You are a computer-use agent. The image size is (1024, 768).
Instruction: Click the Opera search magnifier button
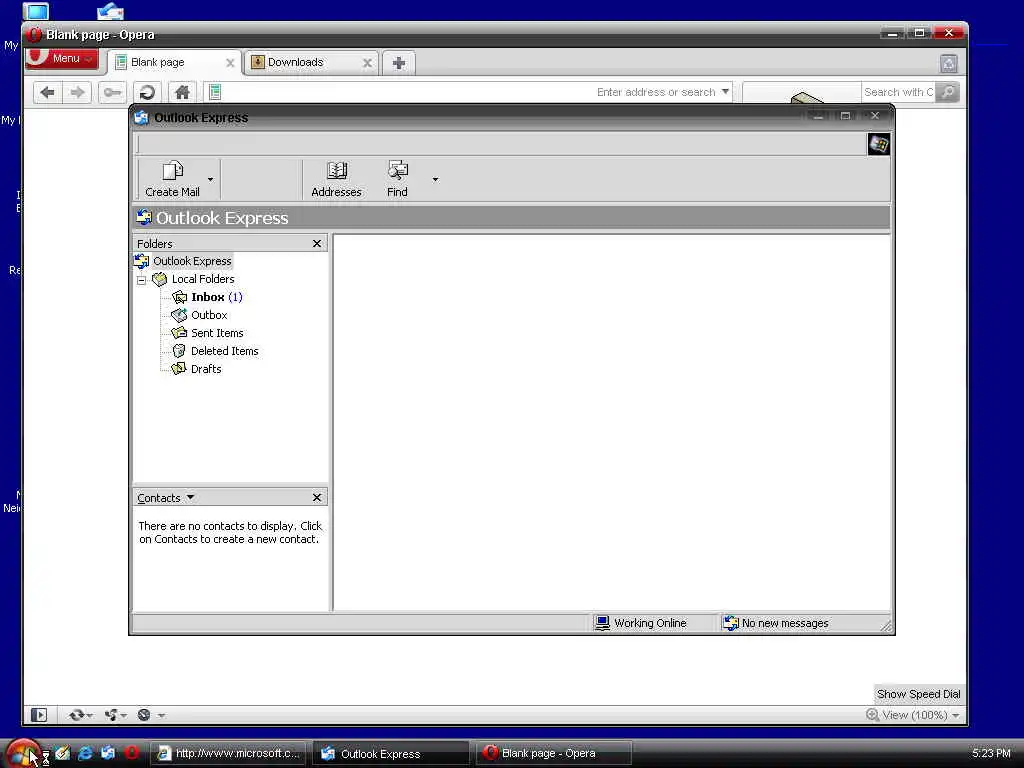pos(948,92)
